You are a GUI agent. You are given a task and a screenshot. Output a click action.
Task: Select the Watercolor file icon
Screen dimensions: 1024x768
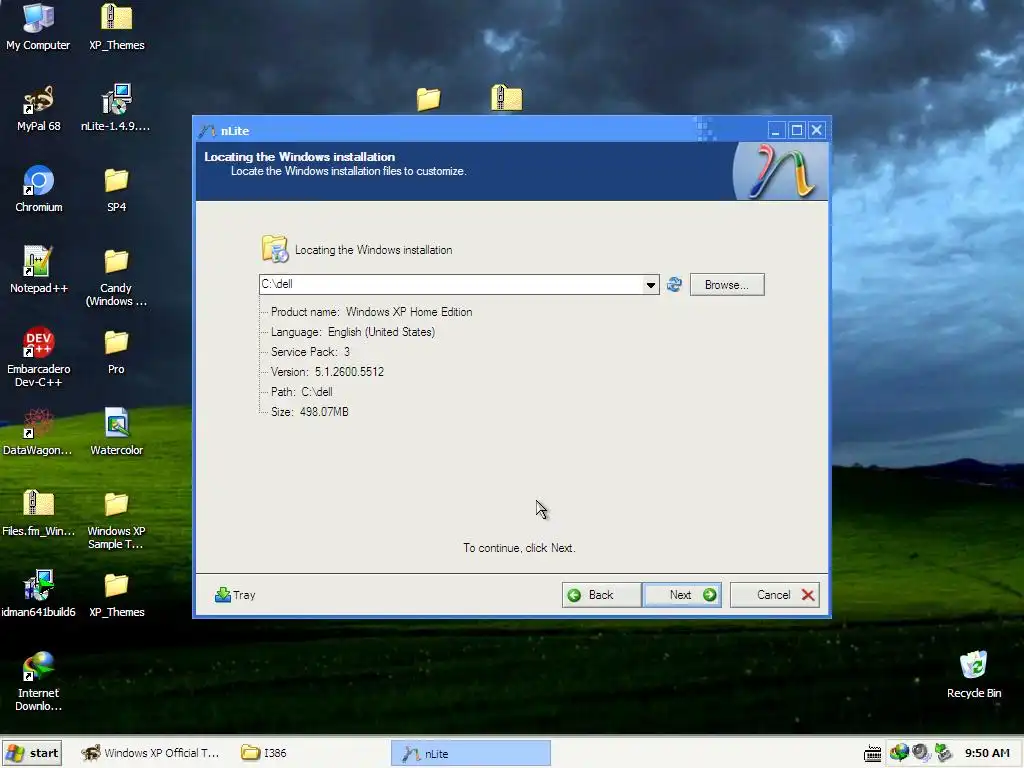(x=116, y=432)
